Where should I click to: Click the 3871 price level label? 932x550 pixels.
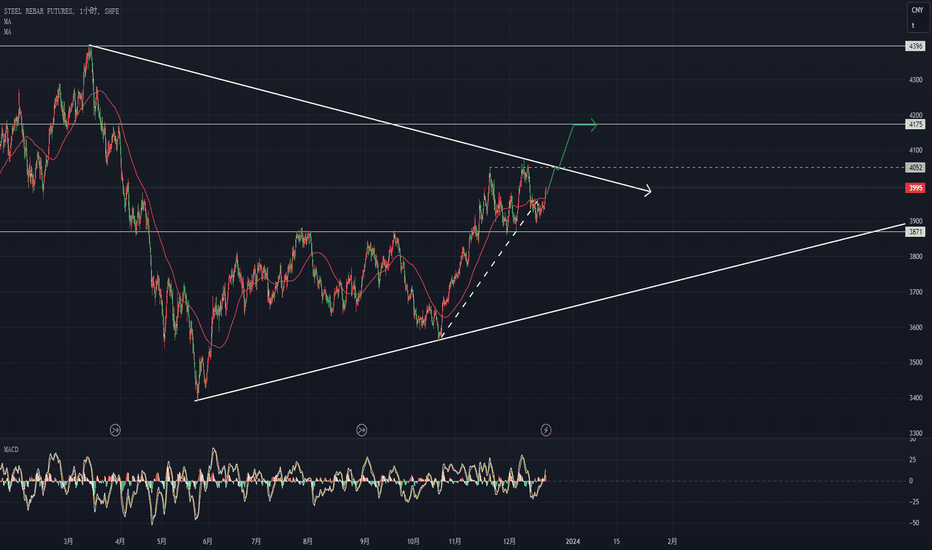point(915,231)
